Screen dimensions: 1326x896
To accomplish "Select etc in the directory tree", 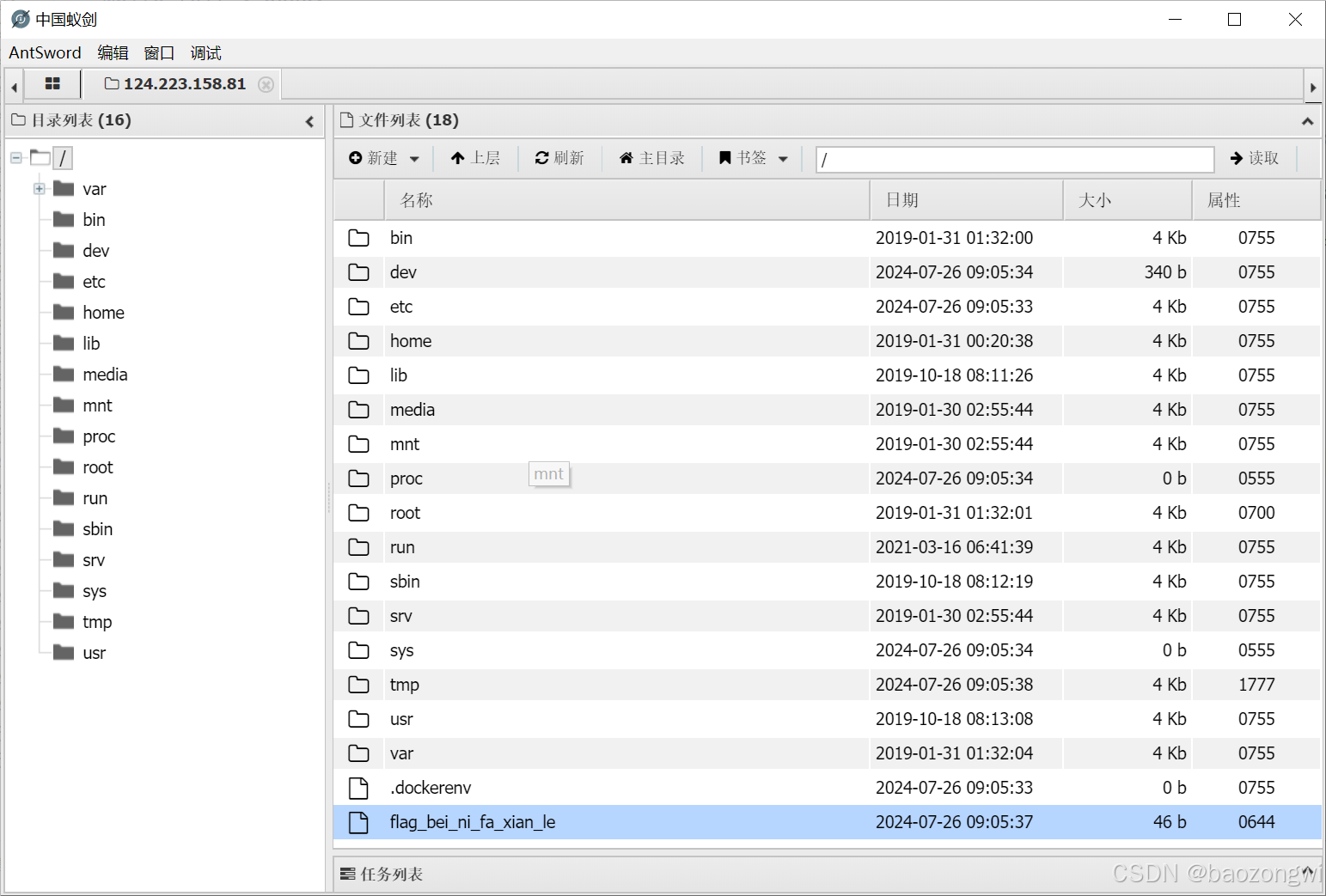I will pos(94,282).
